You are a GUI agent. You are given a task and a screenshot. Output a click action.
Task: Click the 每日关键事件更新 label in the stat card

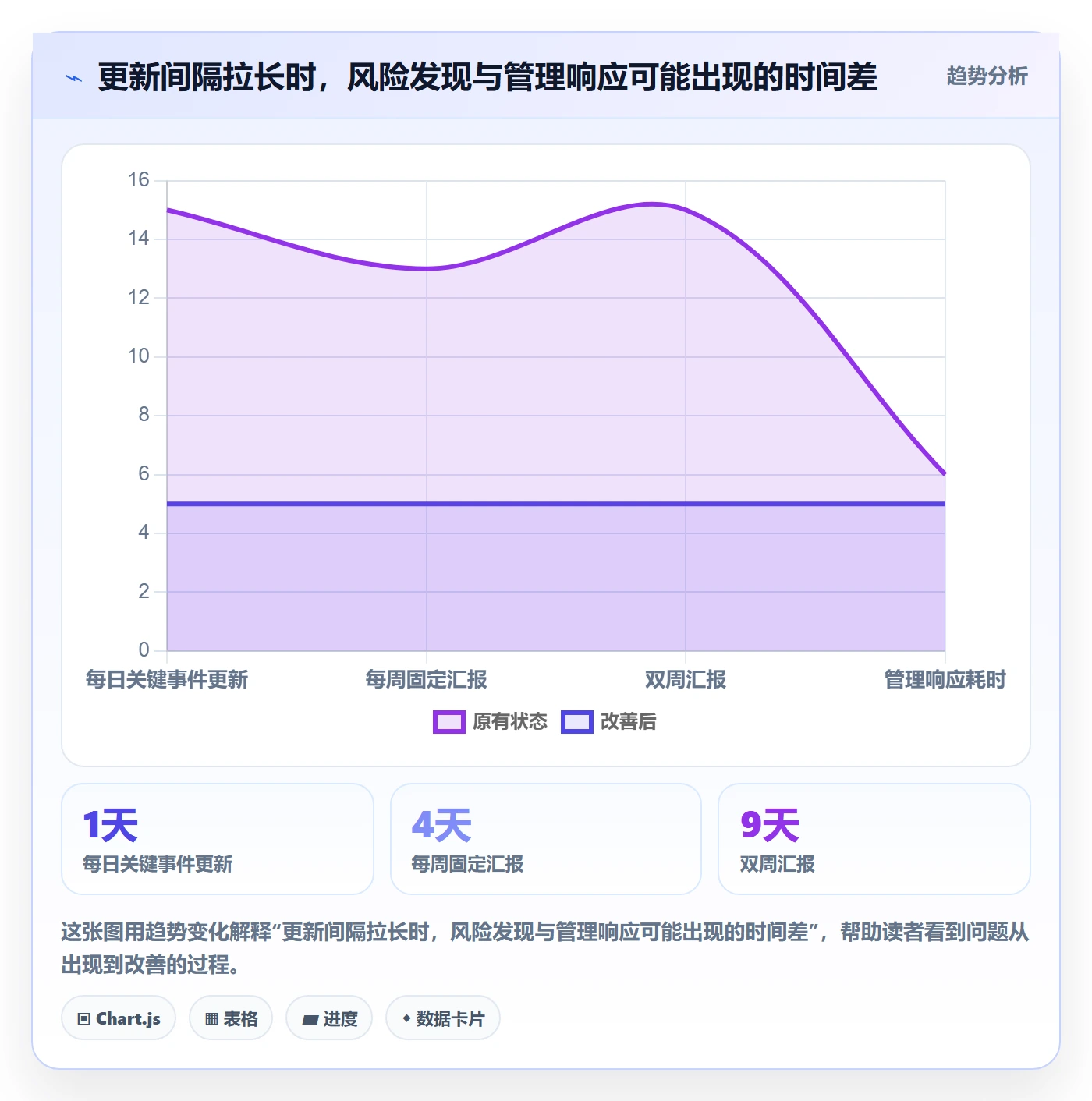tap(158, 864)
